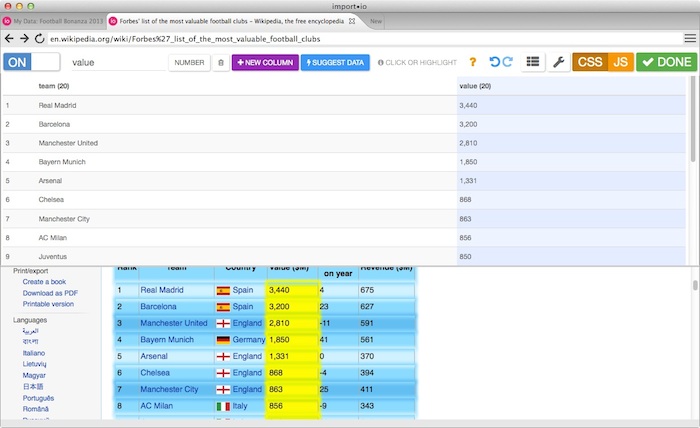Go forward with the forward arrow

24,39
